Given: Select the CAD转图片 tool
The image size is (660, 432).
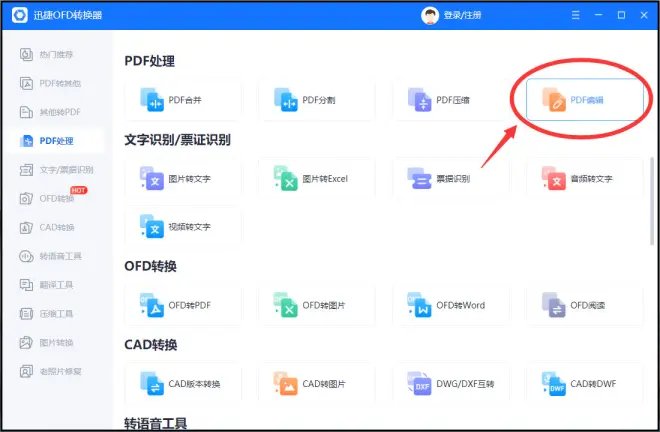Looking at the screenshot, I should pyautogui.click(x=317, y=383).
